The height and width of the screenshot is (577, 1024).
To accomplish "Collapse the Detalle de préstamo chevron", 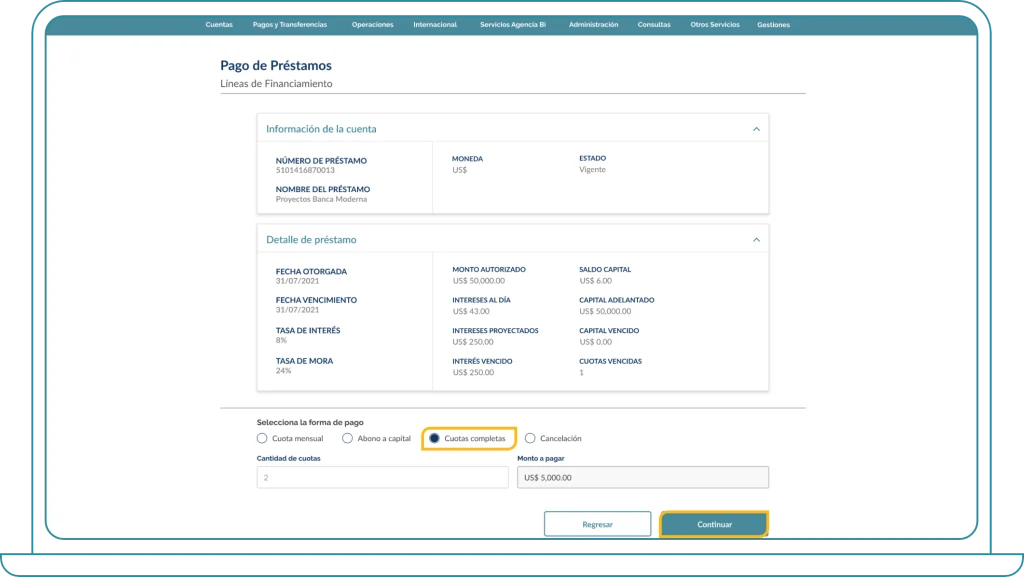I will 756,240.
